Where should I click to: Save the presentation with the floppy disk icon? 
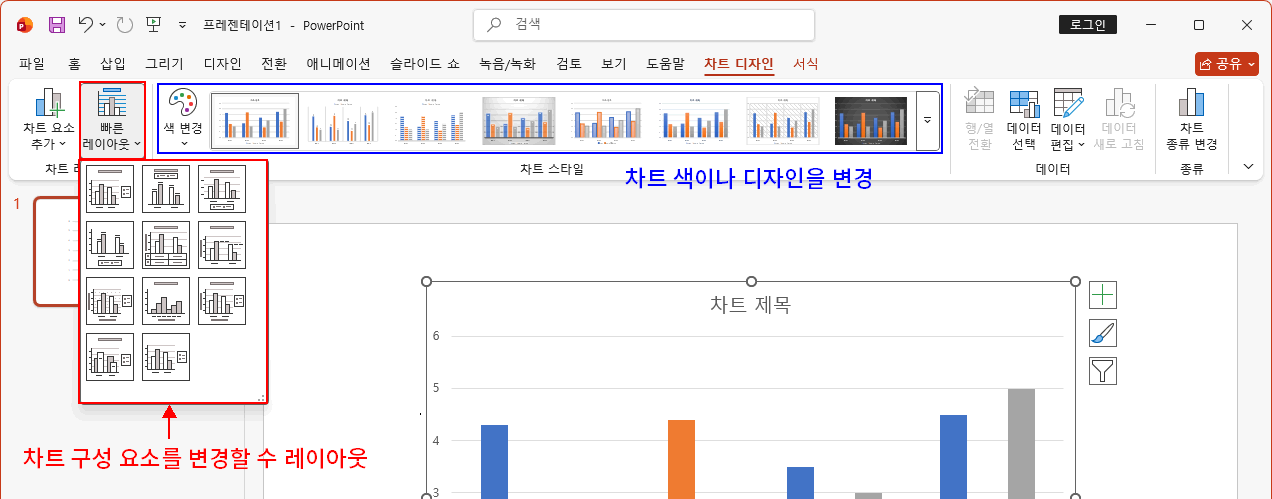(x=57, y=25)
